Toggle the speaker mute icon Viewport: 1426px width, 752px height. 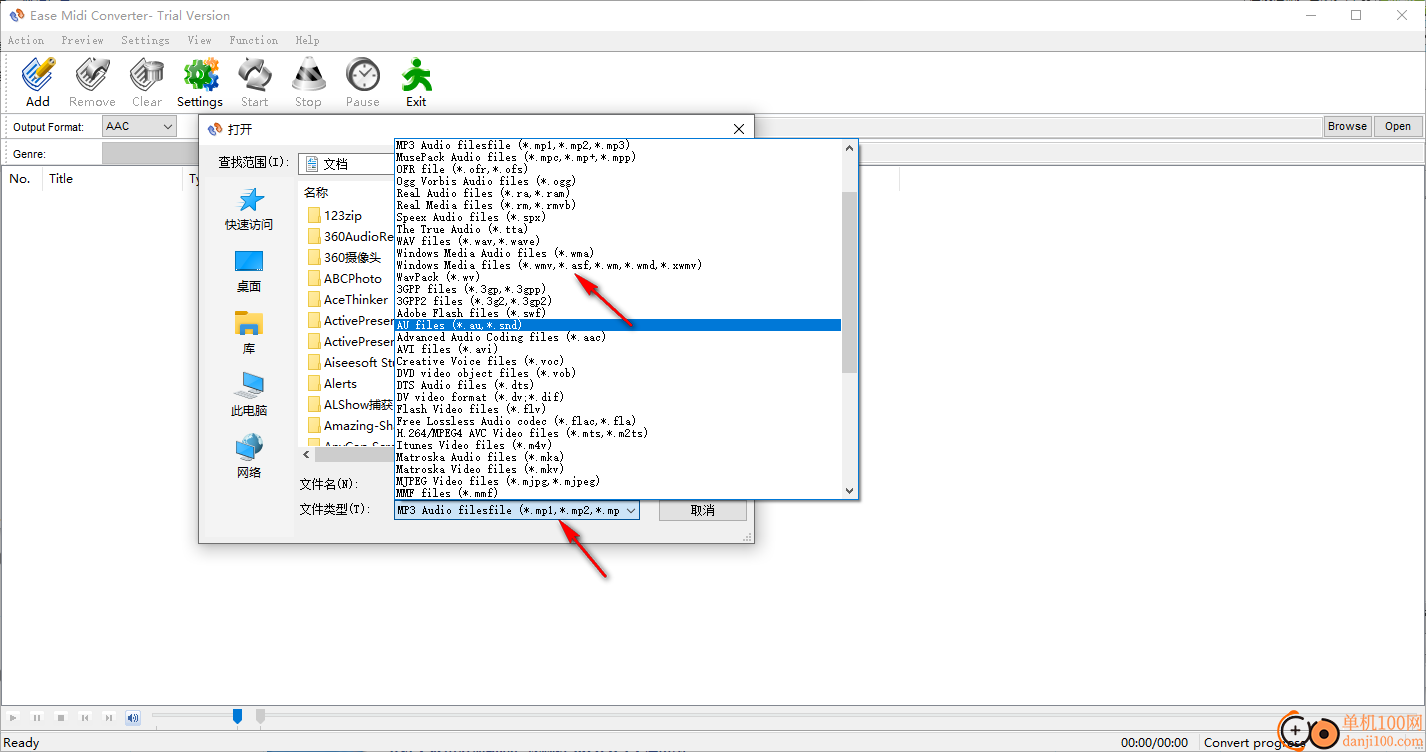(133, 717)
